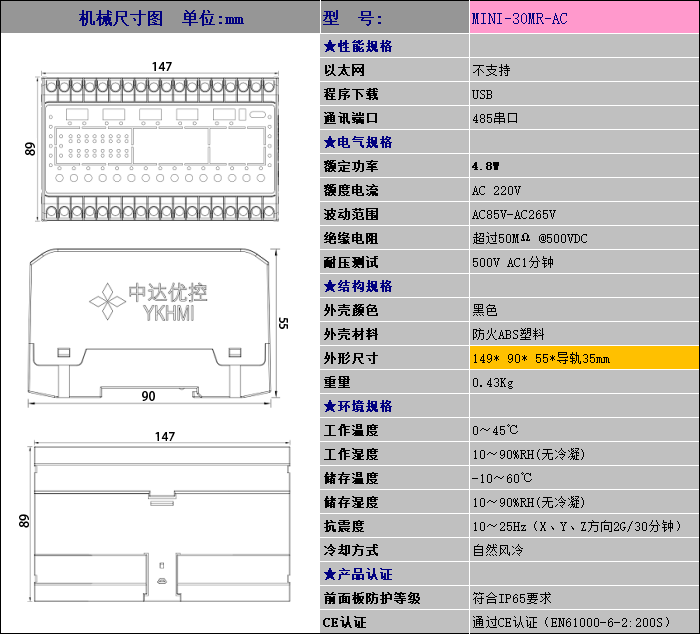
Task: Click the 黑色 value
Action: [x=485, y=310]
